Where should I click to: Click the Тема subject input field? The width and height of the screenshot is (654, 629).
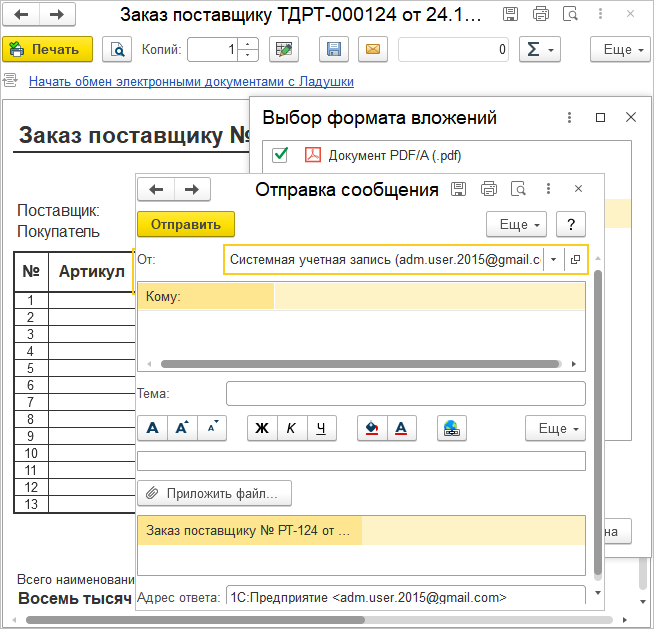pos(406,393)
